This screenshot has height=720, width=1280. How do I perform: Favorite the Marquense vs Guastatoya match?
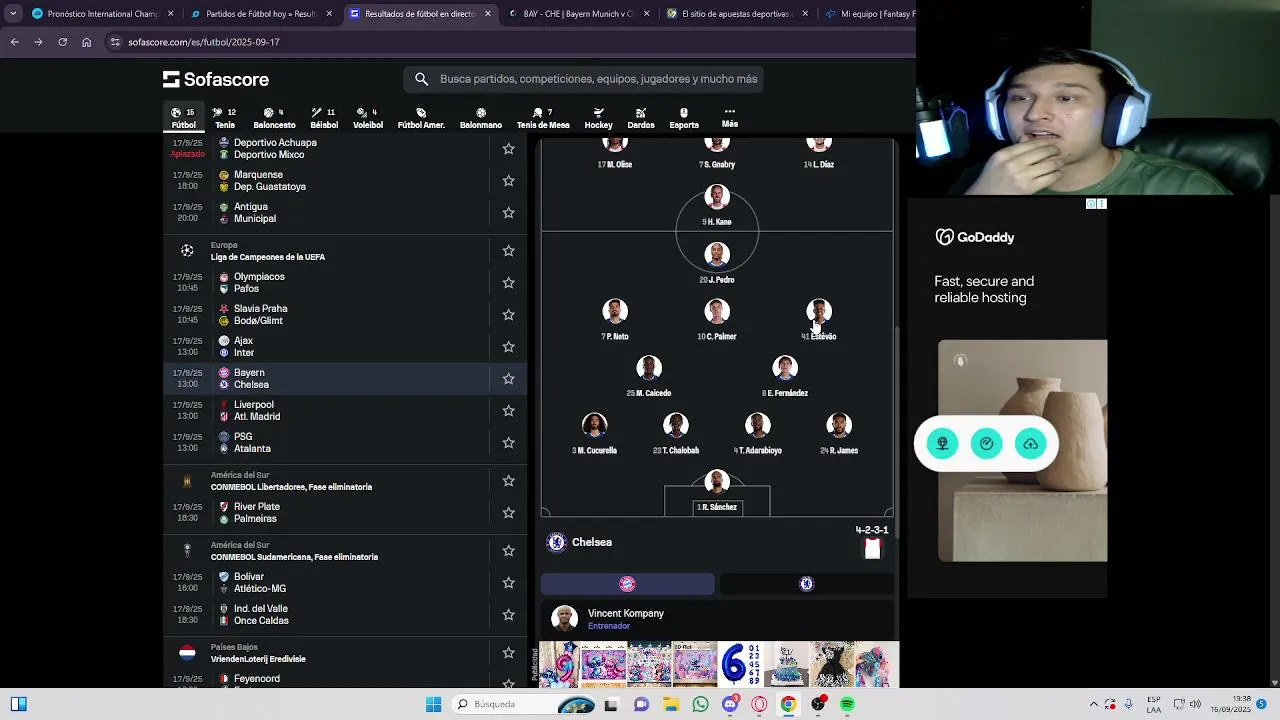click(508, 181)
